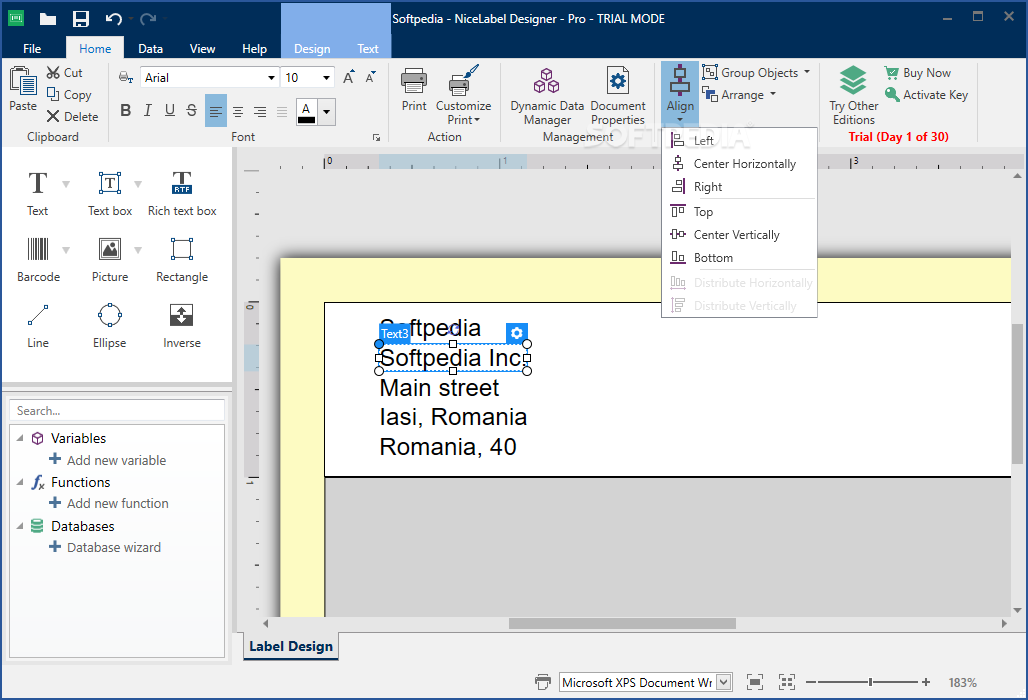This screenshot has height=700, width=1028.
Task: Open the File menu
Action: coord(32,49)
